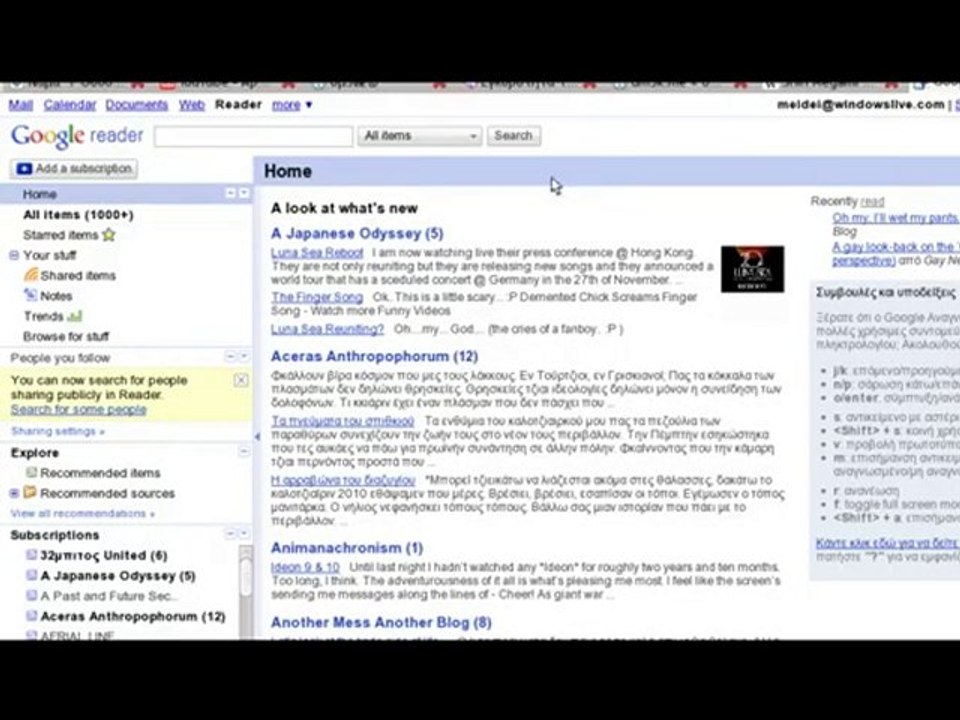Open the more menu
This screenshot has height=720, width=960.
(292, 105)
